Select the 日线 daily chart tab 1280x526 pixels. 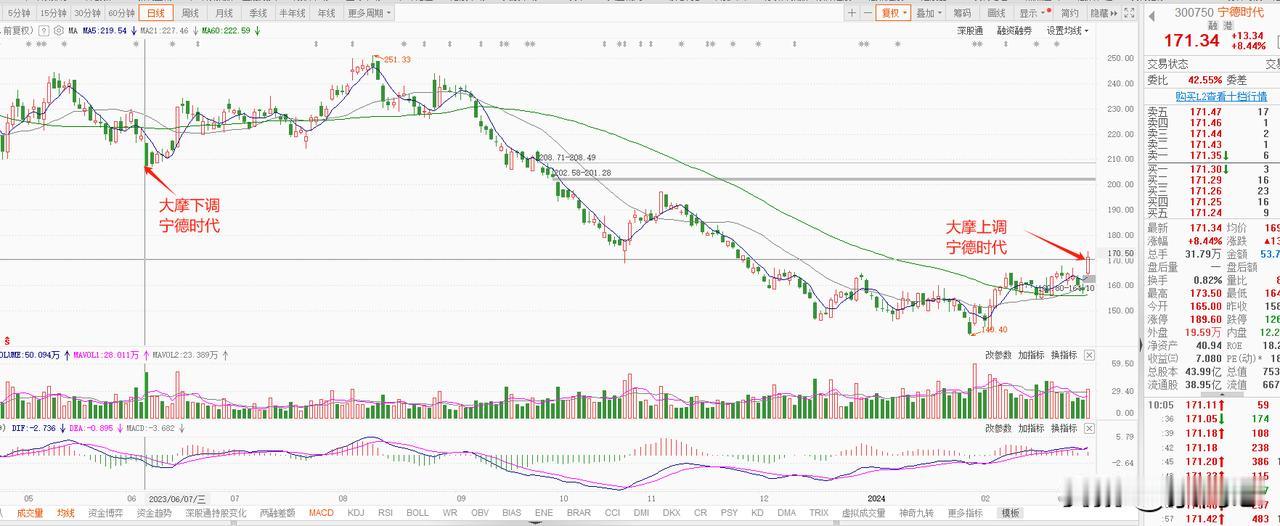[x=155, y=13]
